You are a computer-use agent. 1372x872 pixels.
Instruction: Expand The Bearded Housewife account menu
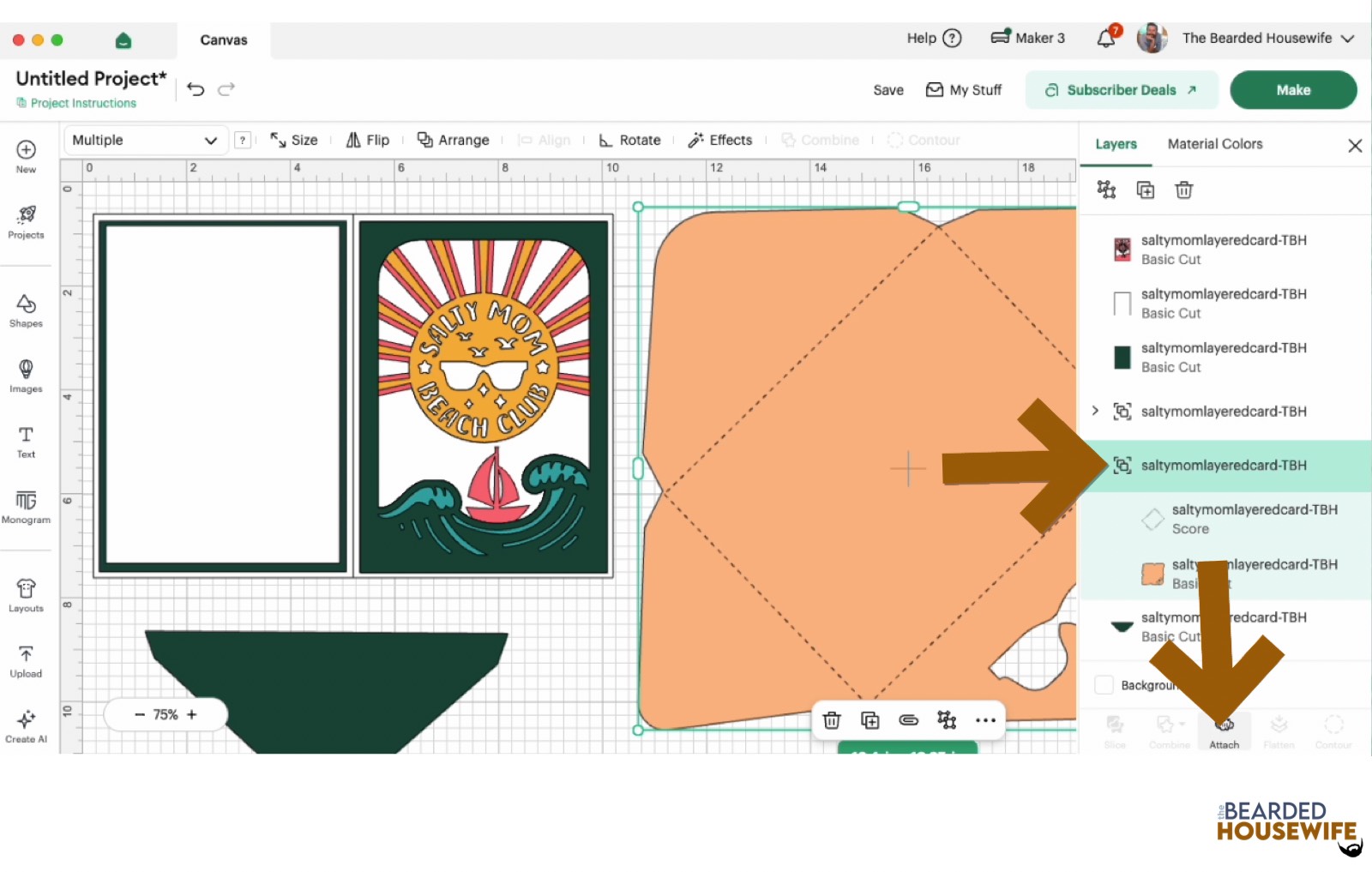click(x=1268, y=38)
